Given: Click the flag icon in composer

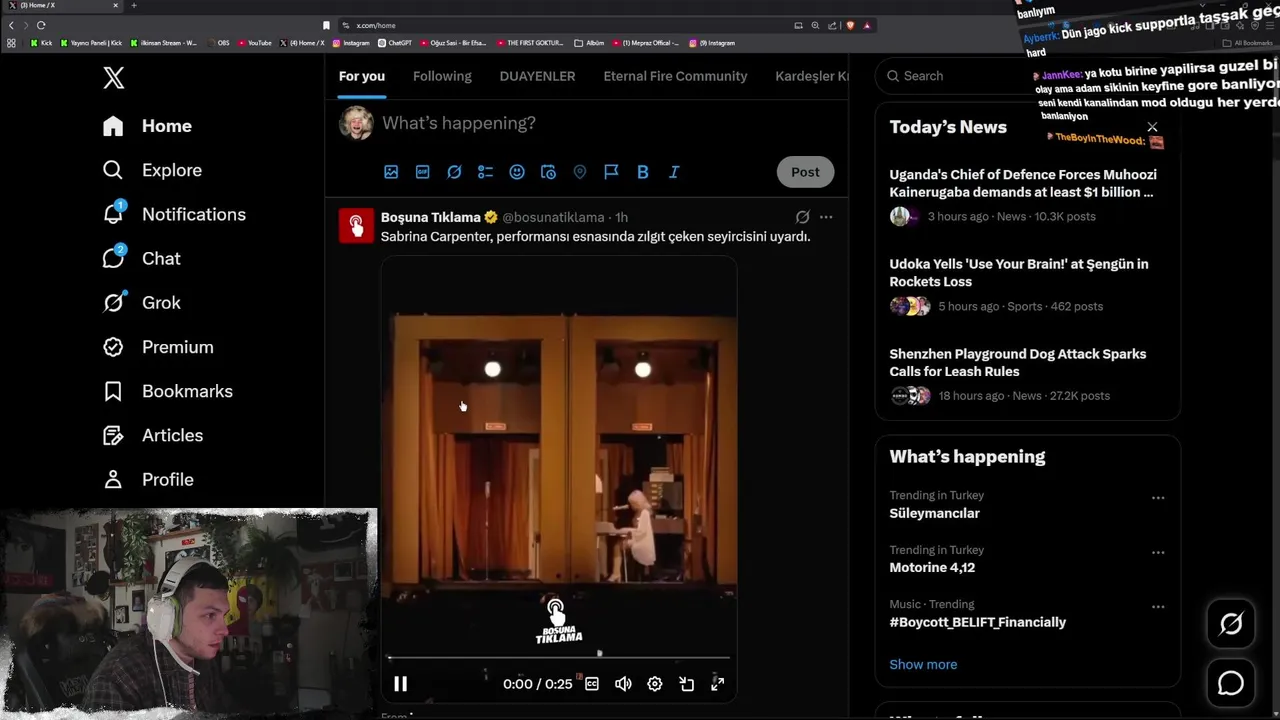Looking at the screenshot, I should (x=611, y=172).
